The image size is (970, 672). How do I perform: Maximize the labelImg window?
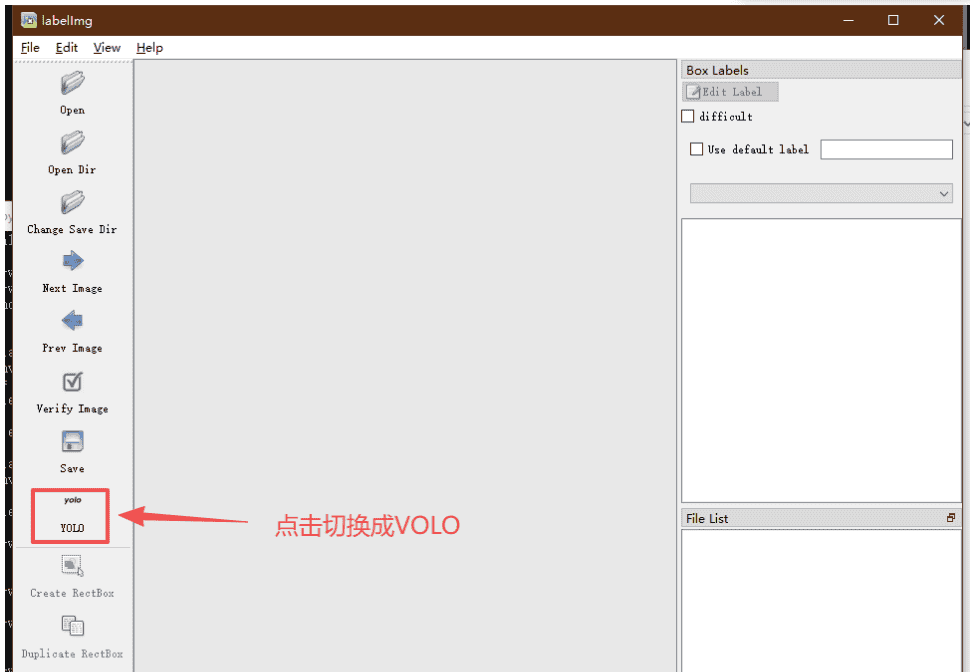point(893,20)
